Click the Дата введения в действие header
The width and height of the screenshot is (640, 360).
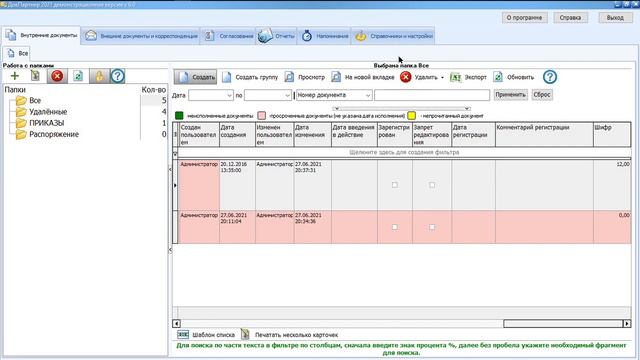point(354,135)
